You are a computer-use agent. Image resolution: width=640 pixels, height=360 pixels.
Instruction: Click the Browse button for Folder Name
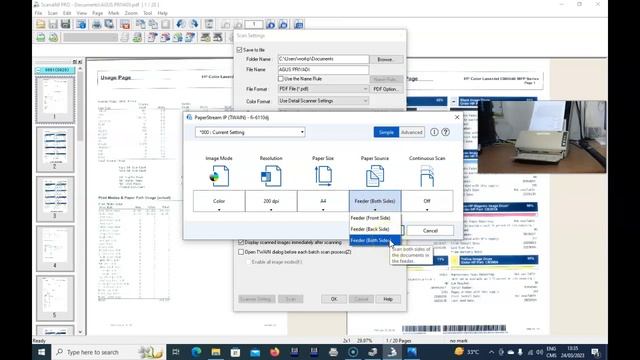385,59
